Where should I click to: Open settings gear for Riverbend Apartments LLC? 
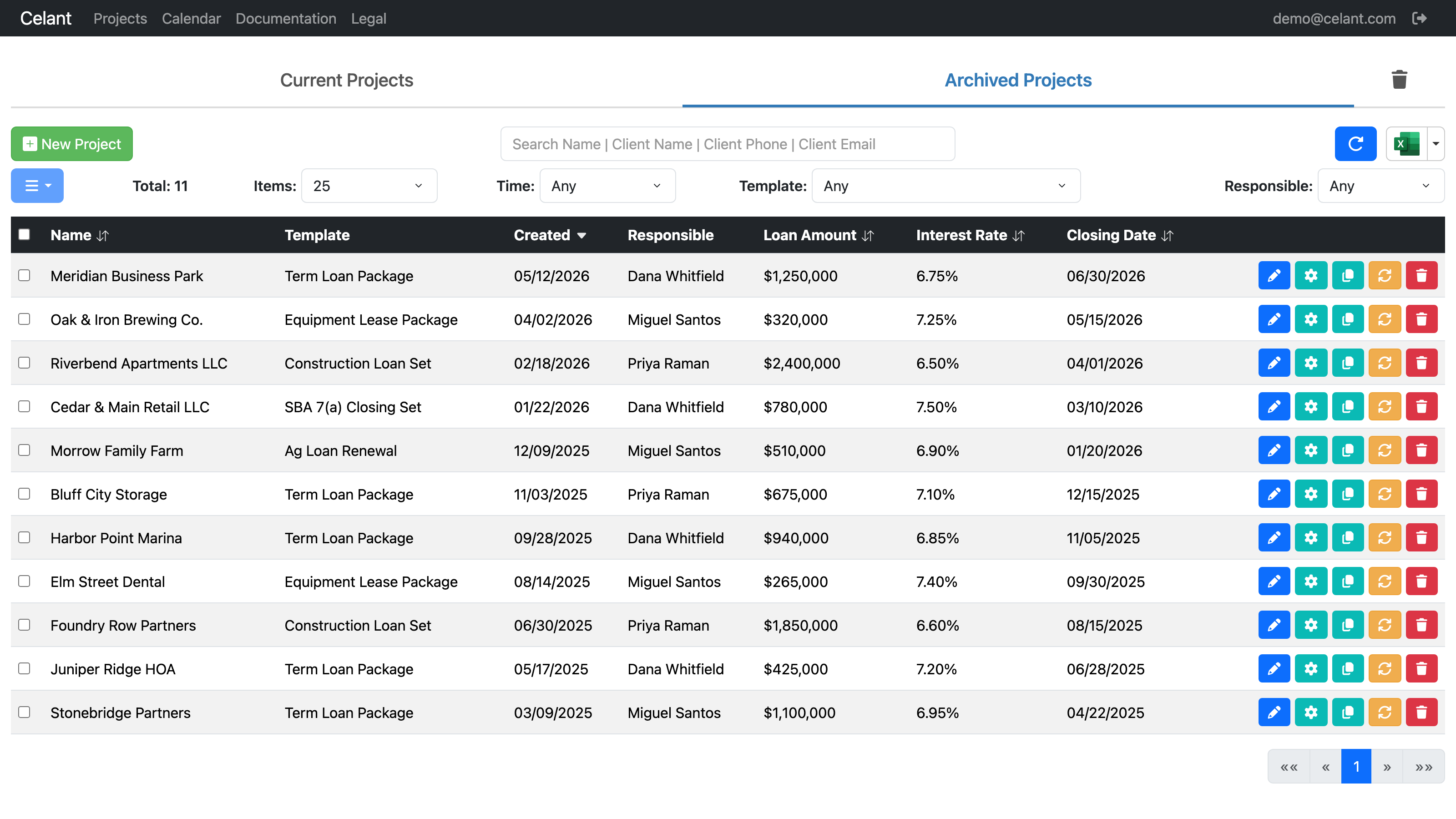(1311, 363)
